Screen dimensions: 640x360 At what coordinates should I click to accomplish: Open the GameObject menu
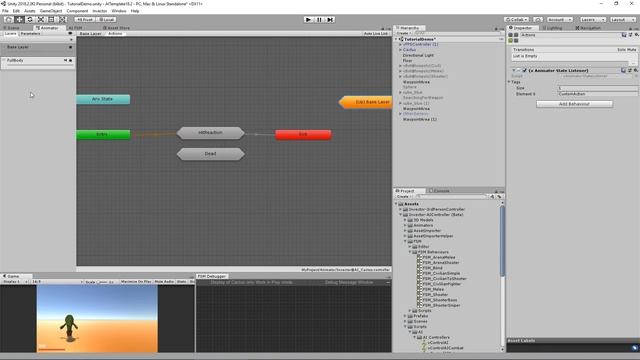tap(51, 11)
